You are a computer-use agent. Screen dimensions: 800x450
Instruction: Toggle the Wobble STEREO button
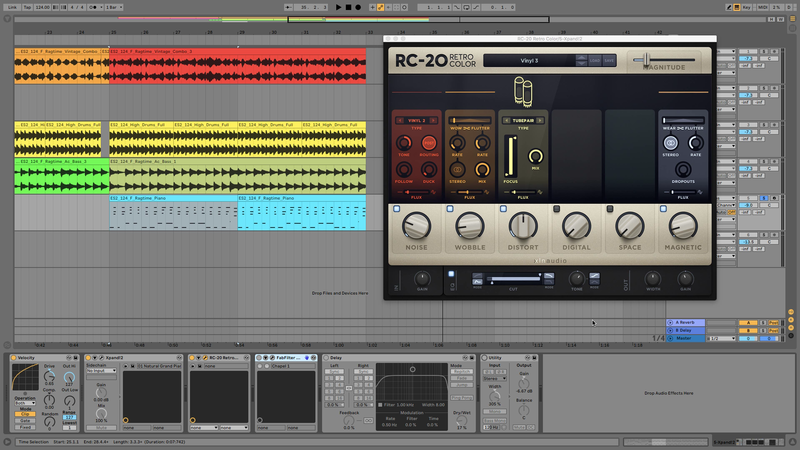coord(457,169)
